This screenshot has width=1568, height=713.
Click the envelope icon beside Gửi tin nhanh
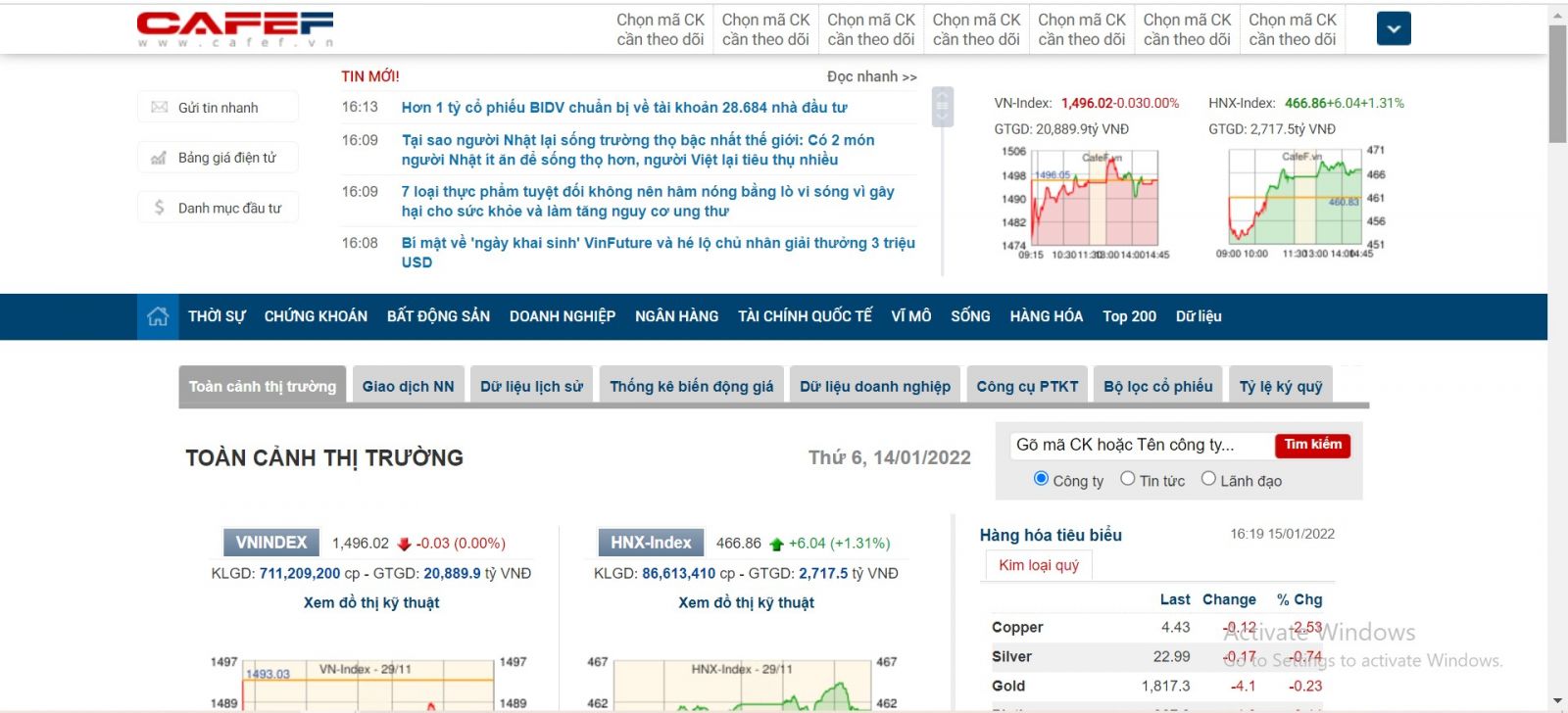click(x=160, y=108)
